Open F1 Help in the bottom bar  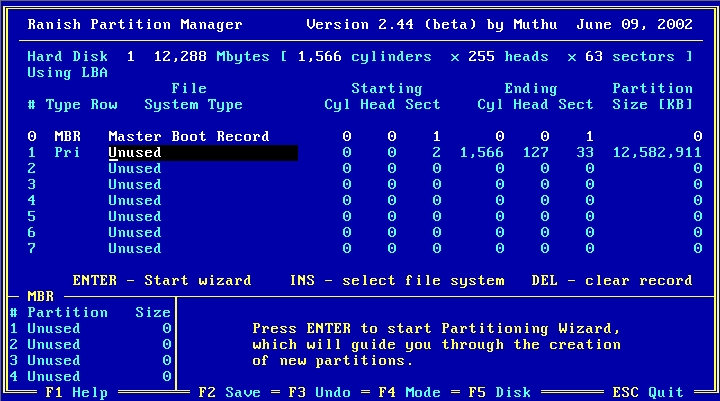(x=76, y=393)
